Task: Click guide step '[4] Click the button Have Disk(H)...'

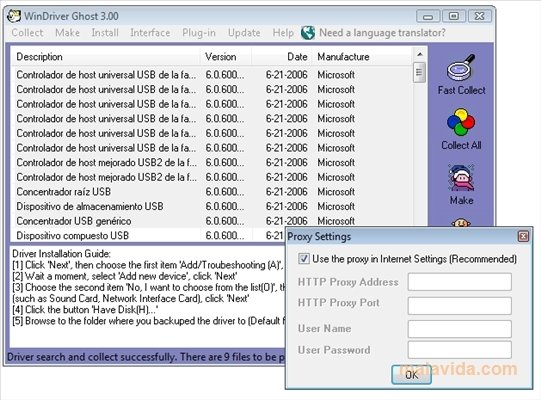Action: pyautogui.click(x=85, y=310)
